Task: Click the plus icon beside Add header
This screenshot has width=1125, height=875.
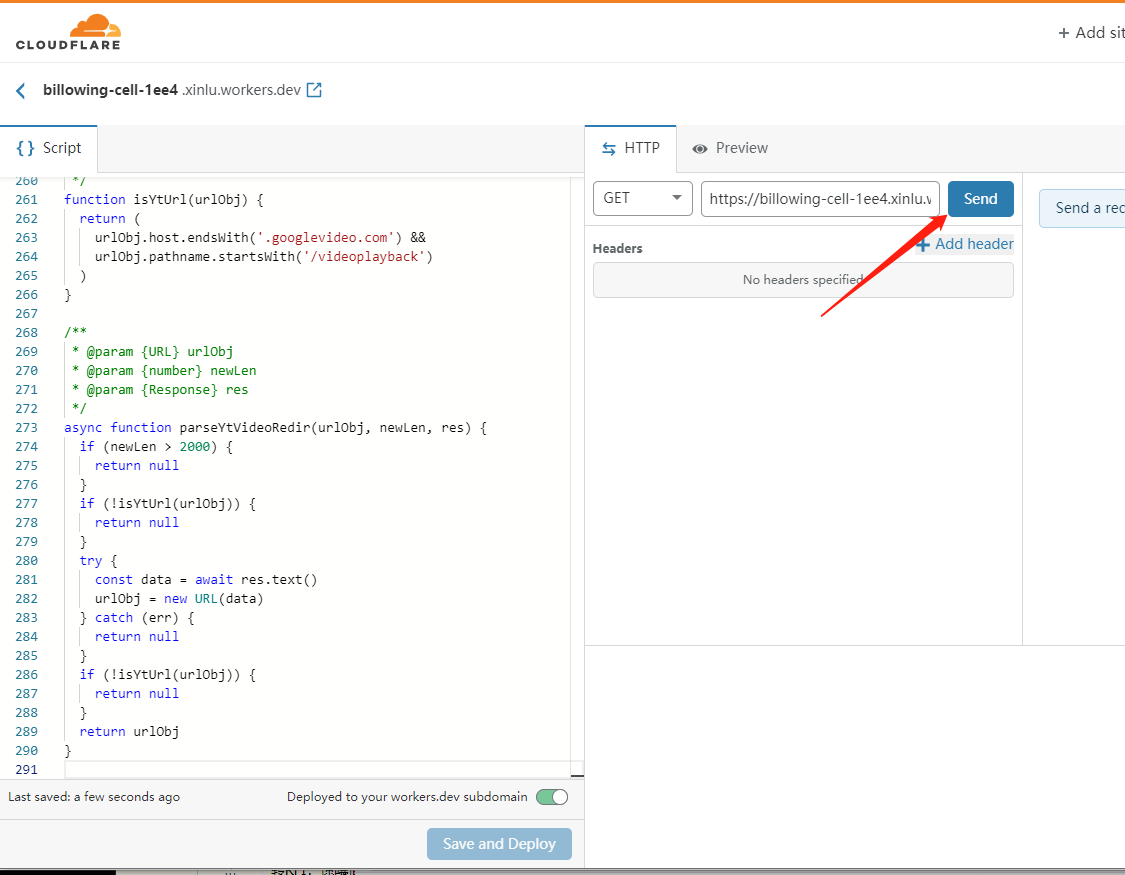Action: point(923,245)
